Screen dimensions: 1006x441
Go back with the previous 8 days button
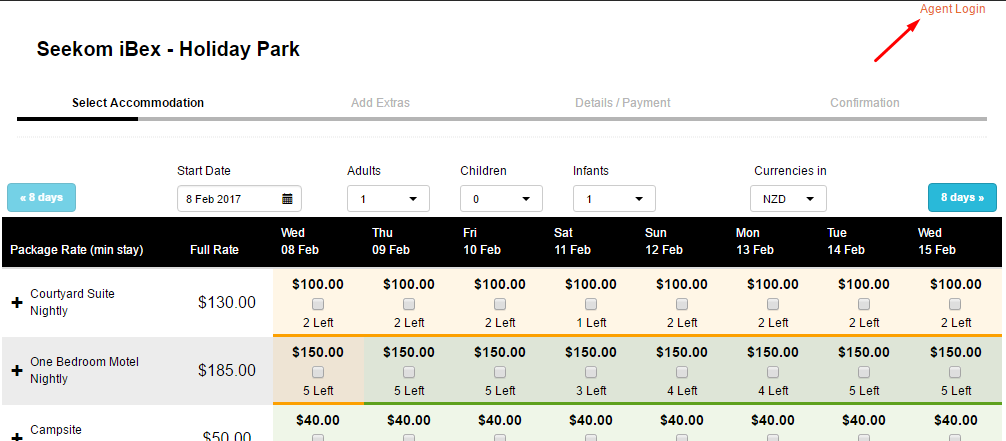point(41,198)
